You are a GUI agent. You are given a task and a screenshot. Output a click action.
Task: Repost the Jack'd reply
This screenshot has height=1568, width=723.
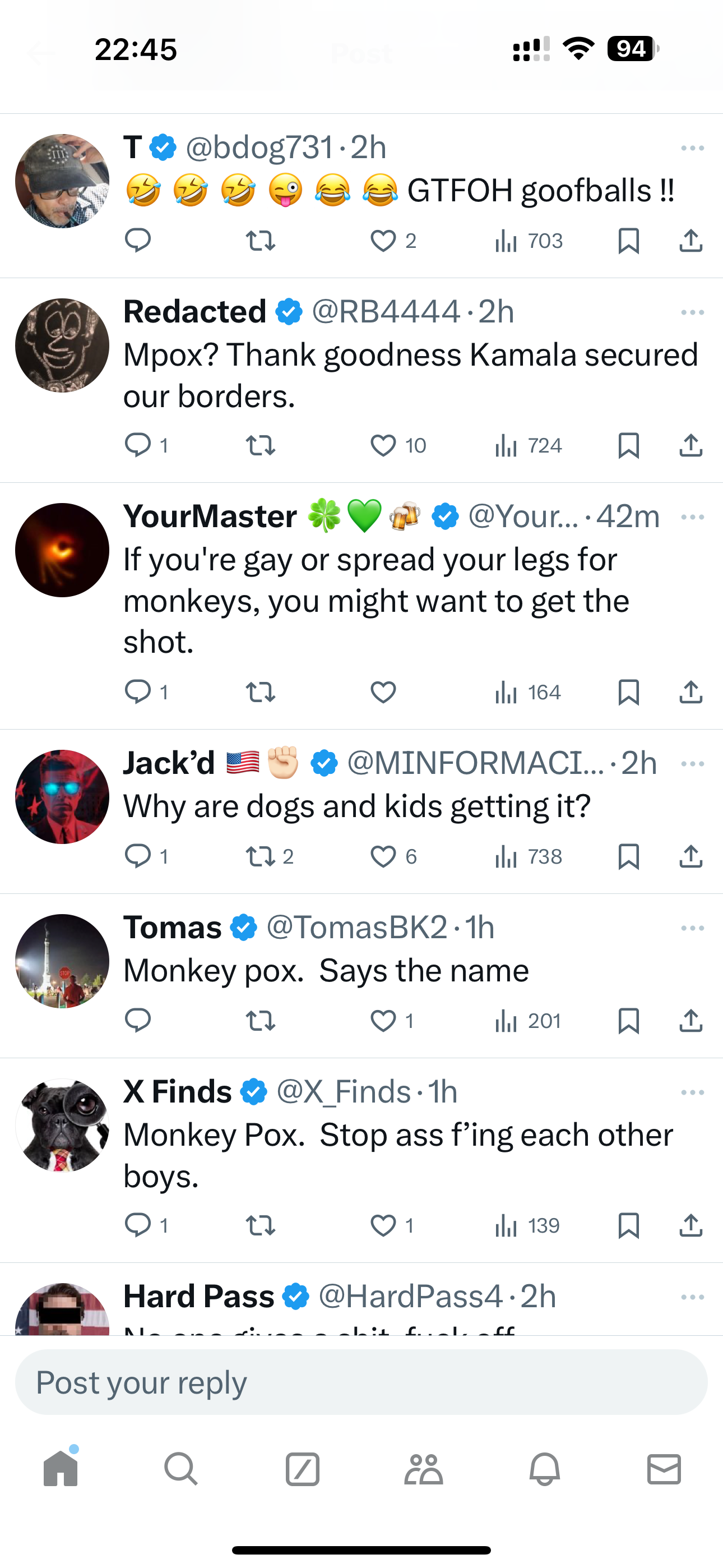pos(261,856)
